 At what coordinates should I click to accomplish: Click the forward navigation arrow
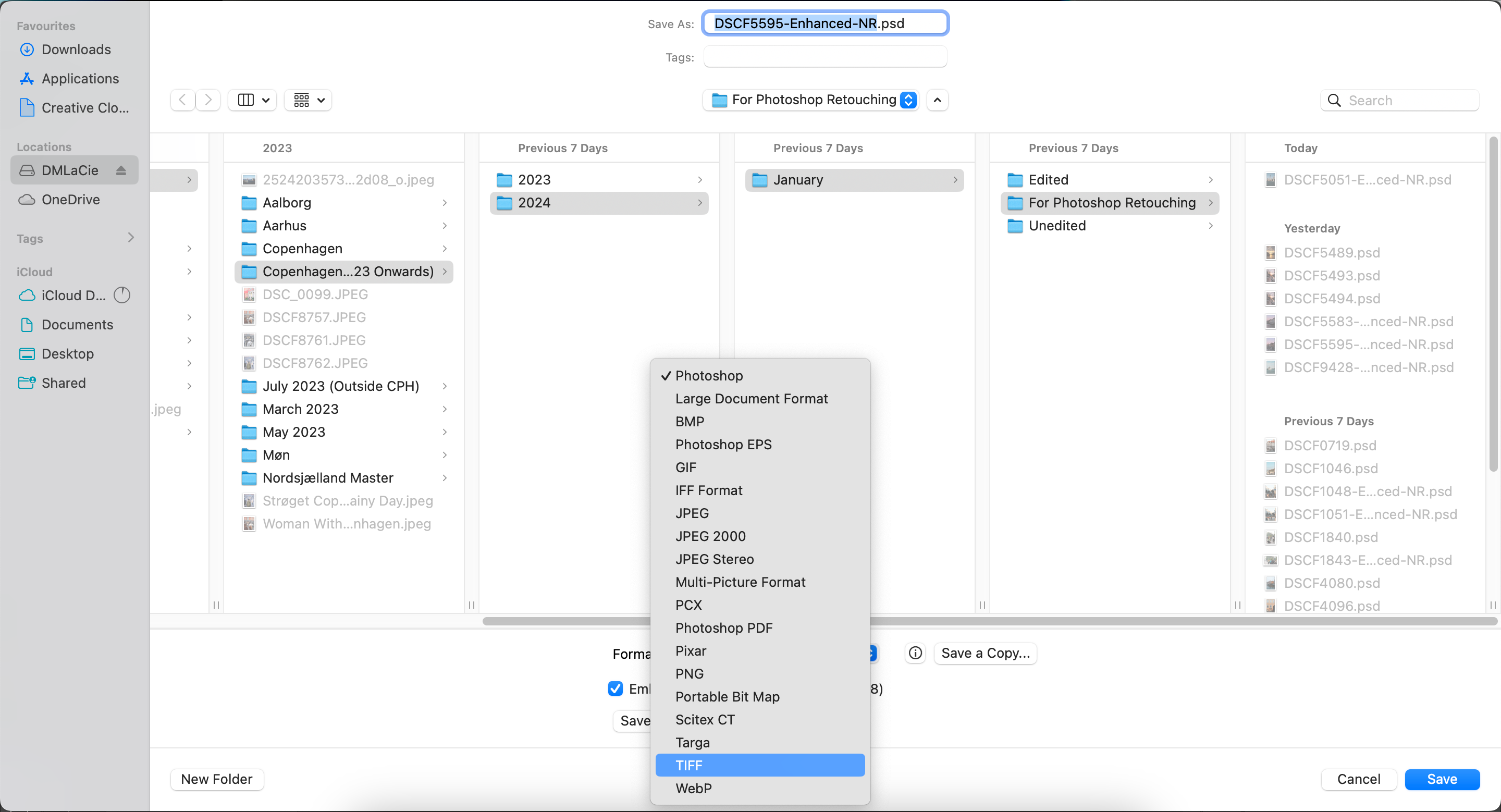(208, 100)
